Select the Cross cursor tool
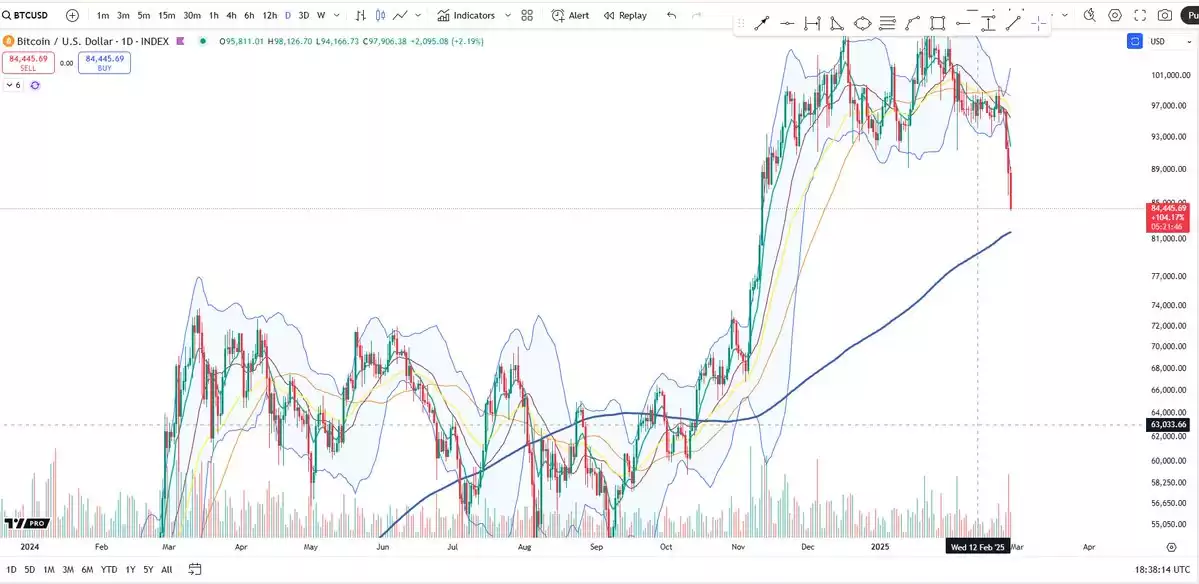This screenshot has height=584, width=1199. 1038,24
